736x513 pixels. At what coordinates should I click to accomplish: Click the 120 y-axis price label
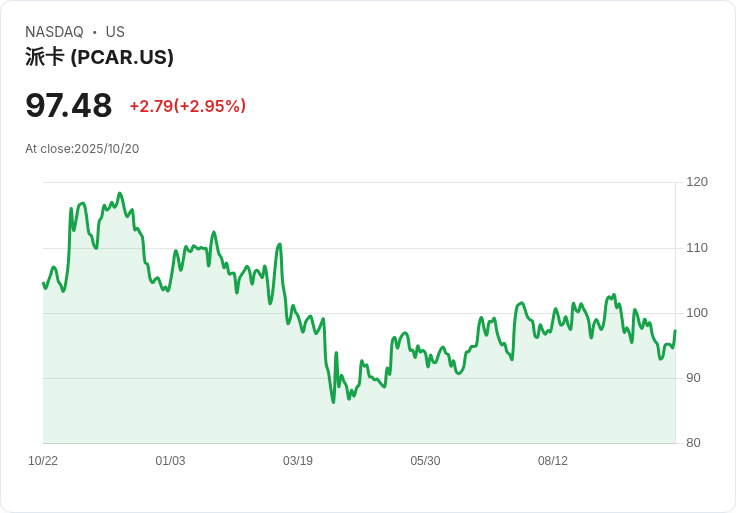click(x=697, y=182)
